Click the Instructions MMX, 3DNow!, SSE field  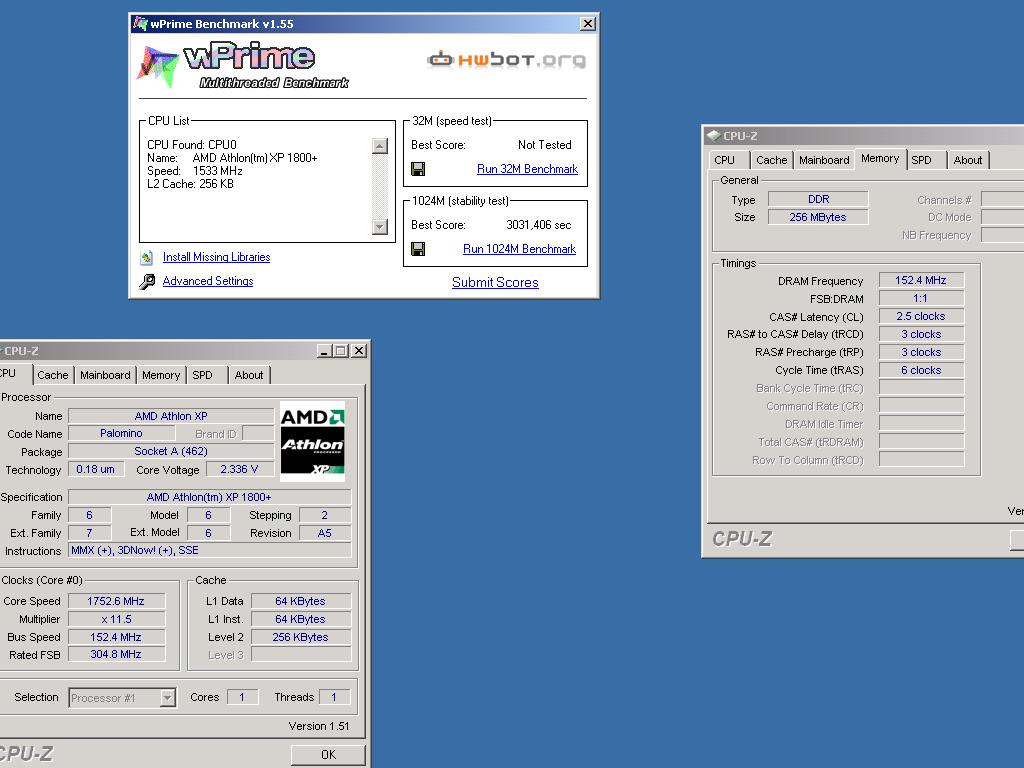pos(209,551)
